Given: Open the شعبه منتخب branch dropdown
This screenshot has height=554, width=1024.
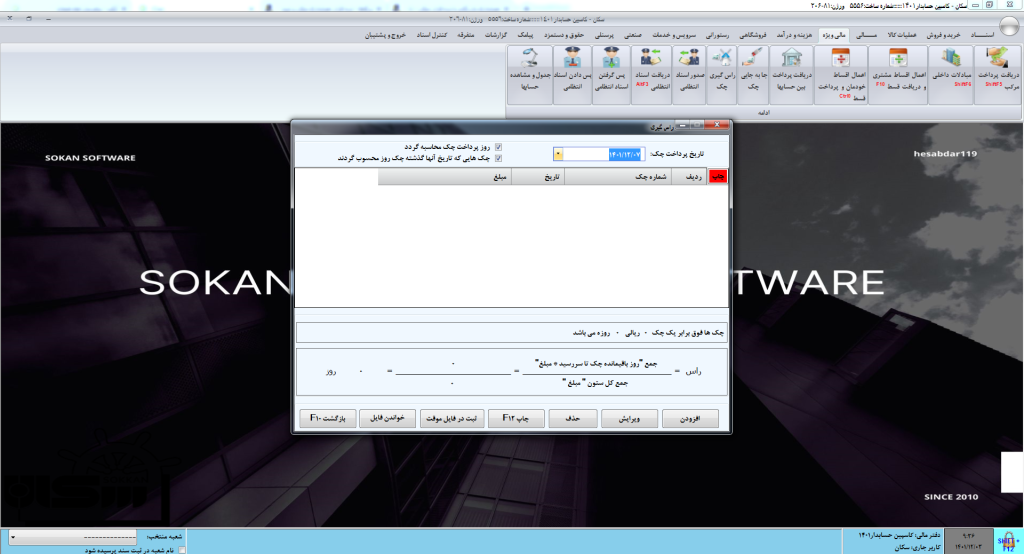Looking at the screenshot, I should point(73,538).
